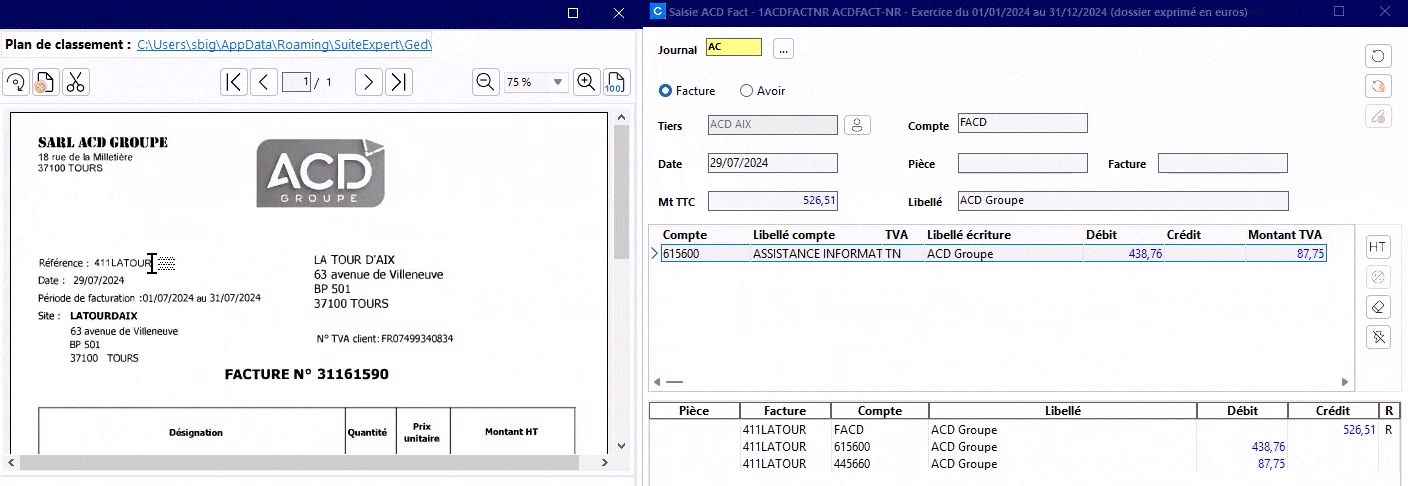Click the invoice number FACTURE N° 31161590
Image resolution: width=1408 pixels, height=486 pixels.
click(x=306, y=375)
